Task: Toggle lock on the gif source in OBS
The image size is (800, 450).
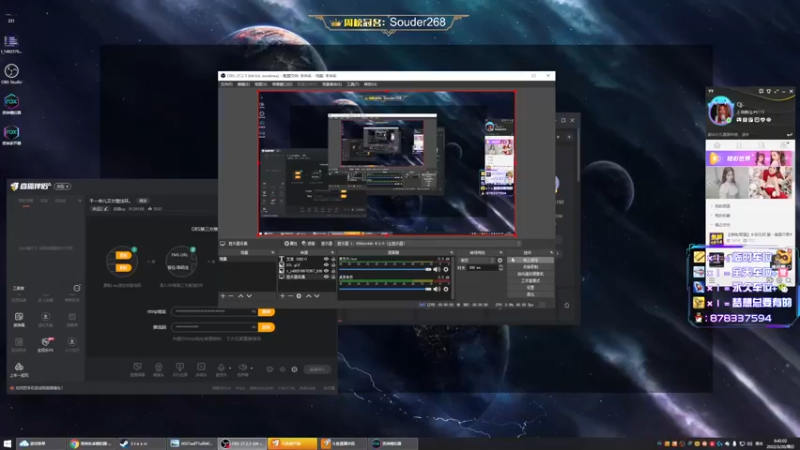Action: click(333, 265)
